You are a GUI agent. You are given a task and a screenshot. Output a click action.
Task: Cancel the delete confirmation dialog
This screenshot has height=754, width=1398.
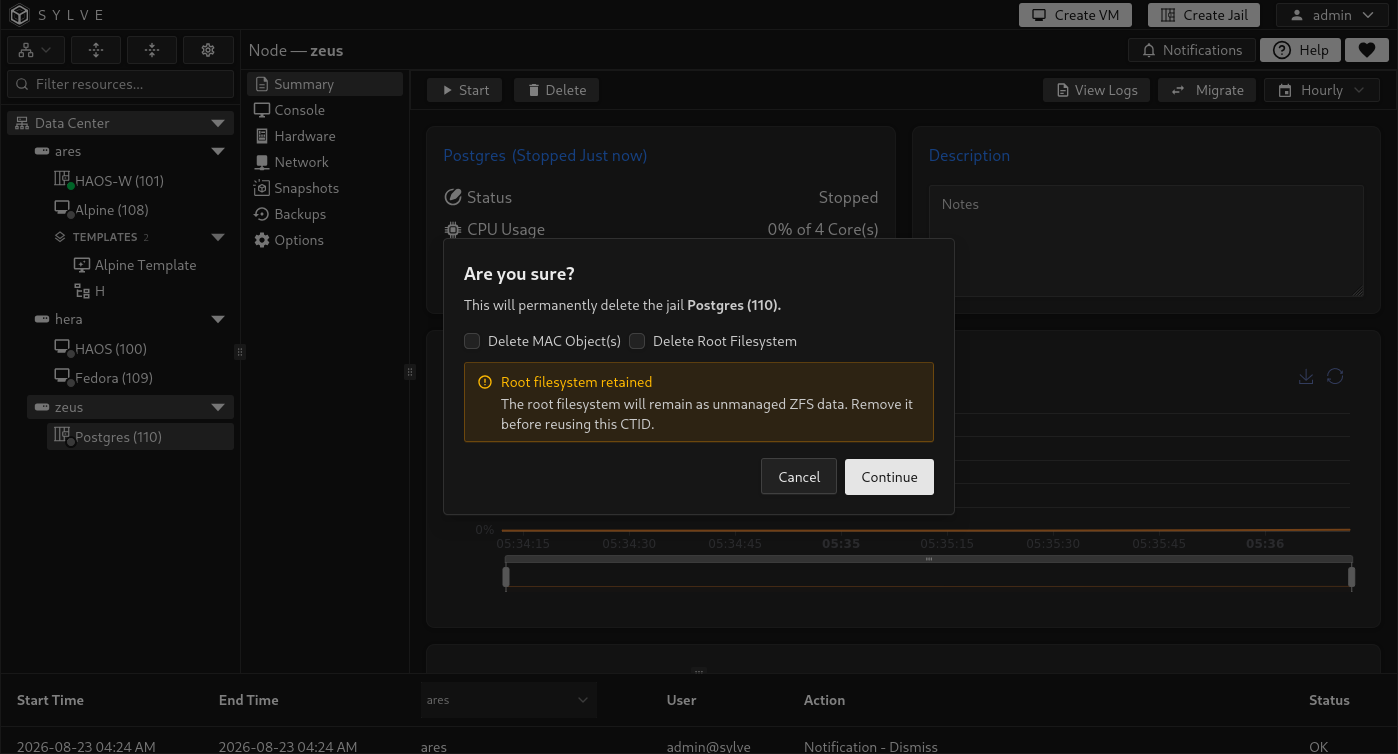click(x=799, y=477)
